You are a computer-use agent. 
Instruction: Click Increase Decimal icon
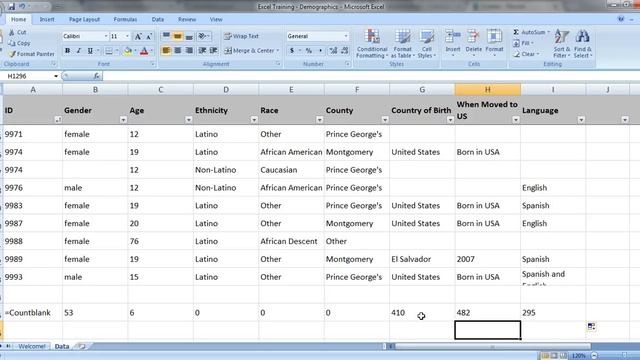(333, 51)
